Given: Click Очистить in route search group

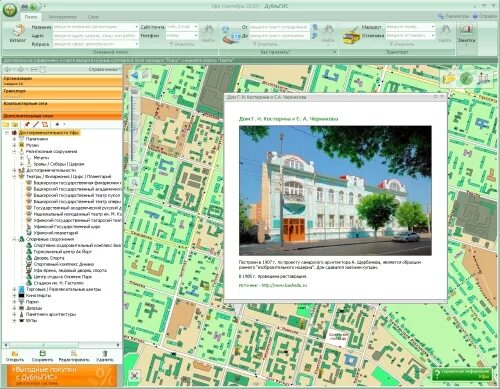Looking at the screenshot, I should tap(265, 44).
